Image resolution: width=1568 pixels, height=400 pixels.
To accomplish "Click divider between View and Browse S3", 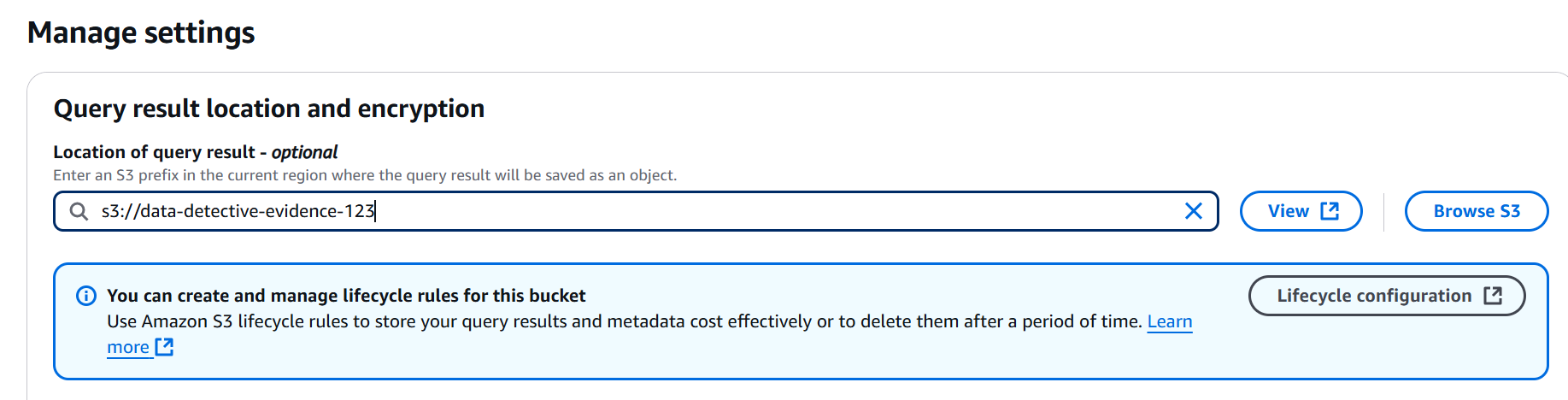I will point(1383,211).
